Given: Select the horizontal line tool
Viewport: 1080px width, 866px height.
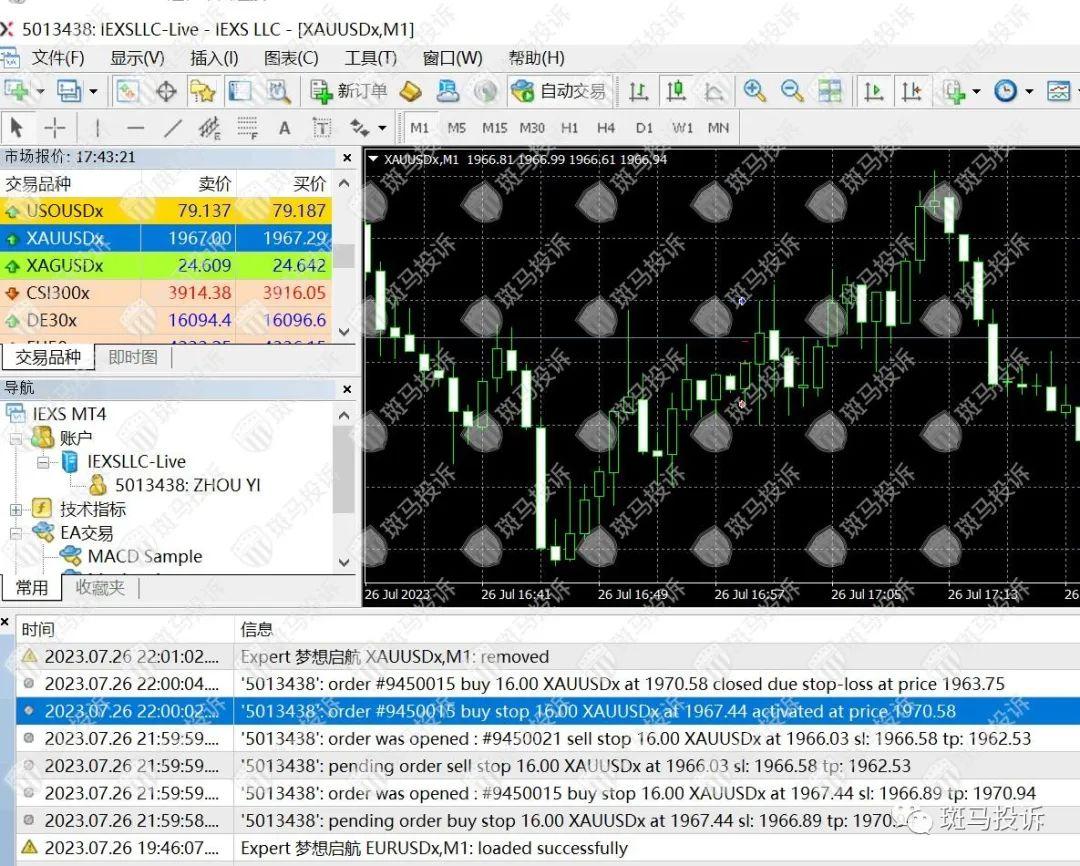Looking at the screenshot, I should coord(136,127).
